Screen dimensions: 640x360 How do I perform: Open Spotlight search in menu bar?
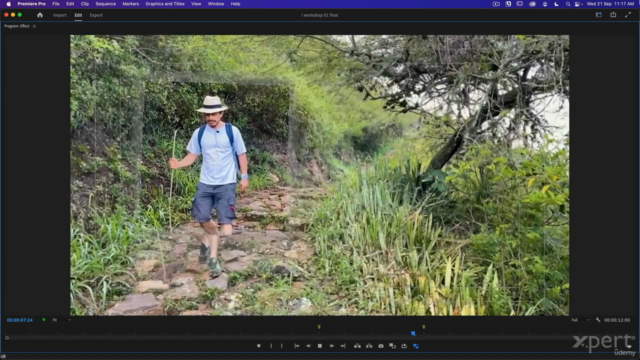click(568, 4)
